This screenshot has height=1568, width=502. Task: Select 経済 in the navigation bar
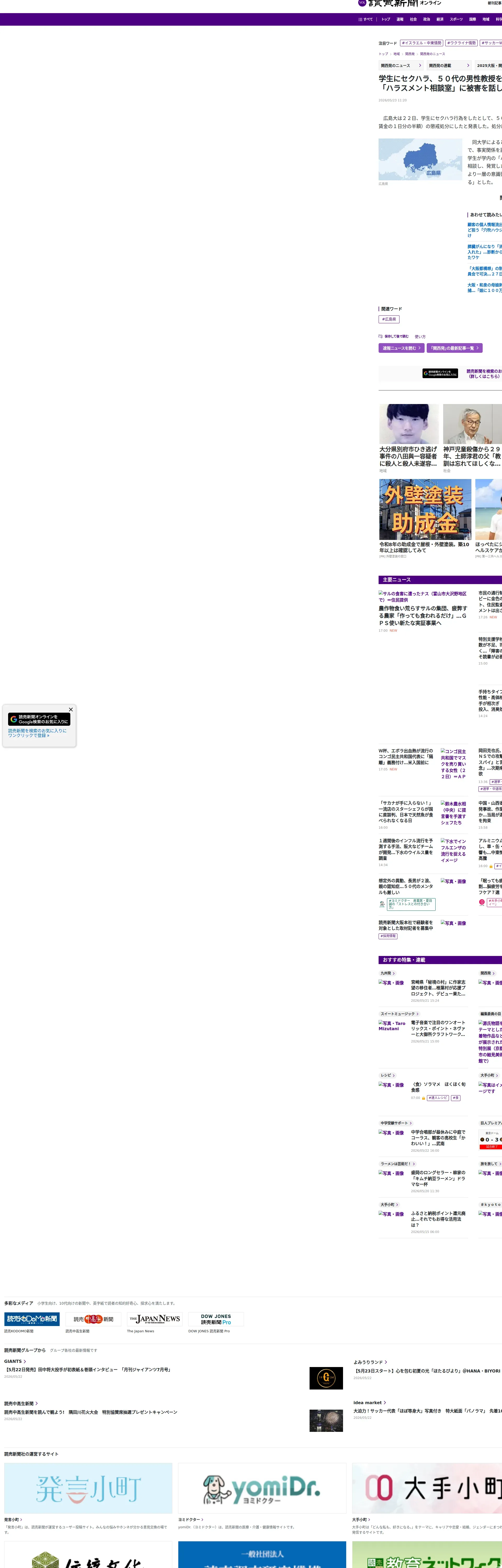[440, 20]
